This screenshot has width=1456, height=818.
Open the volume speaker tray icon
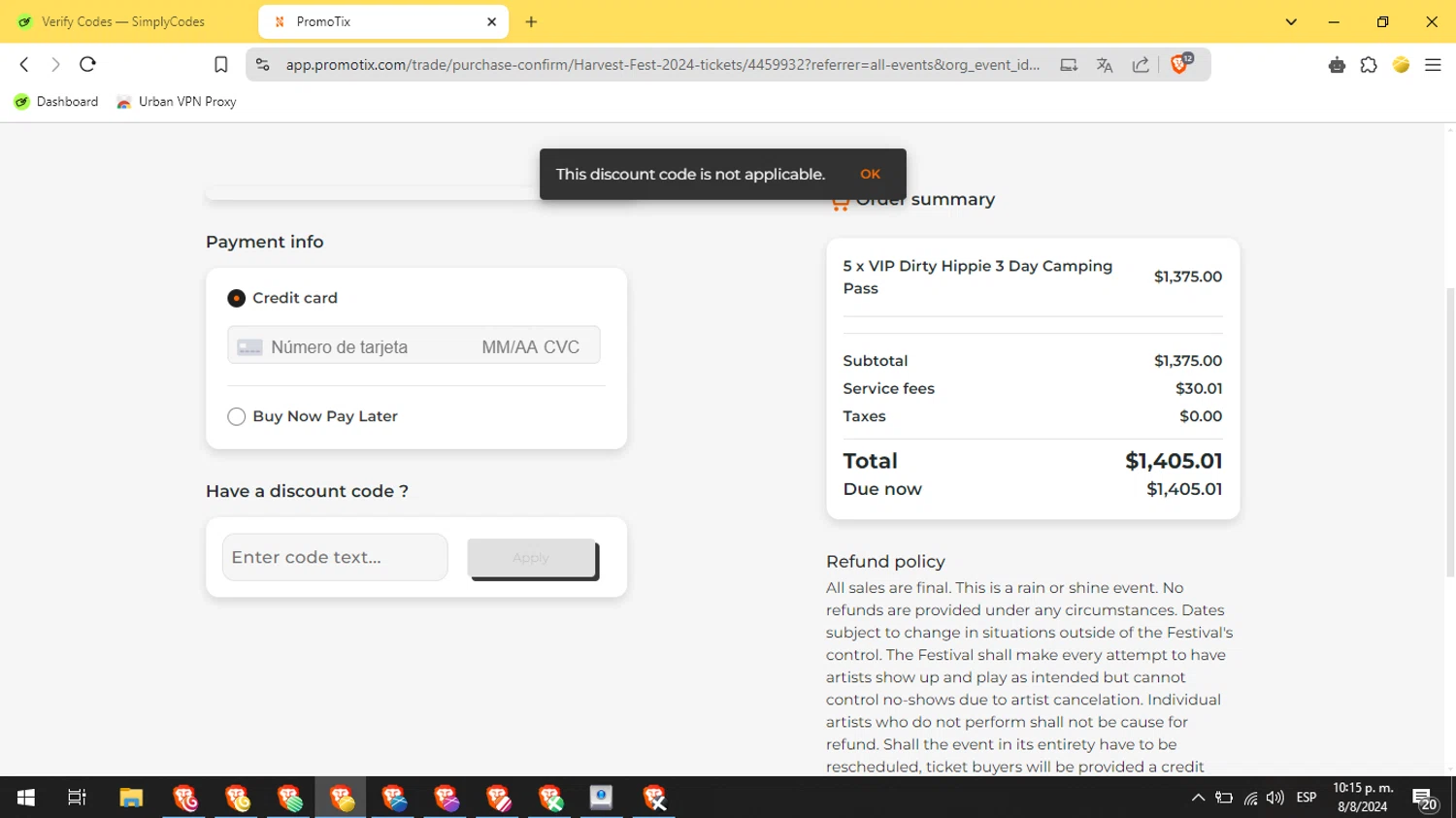[1275, 798]
